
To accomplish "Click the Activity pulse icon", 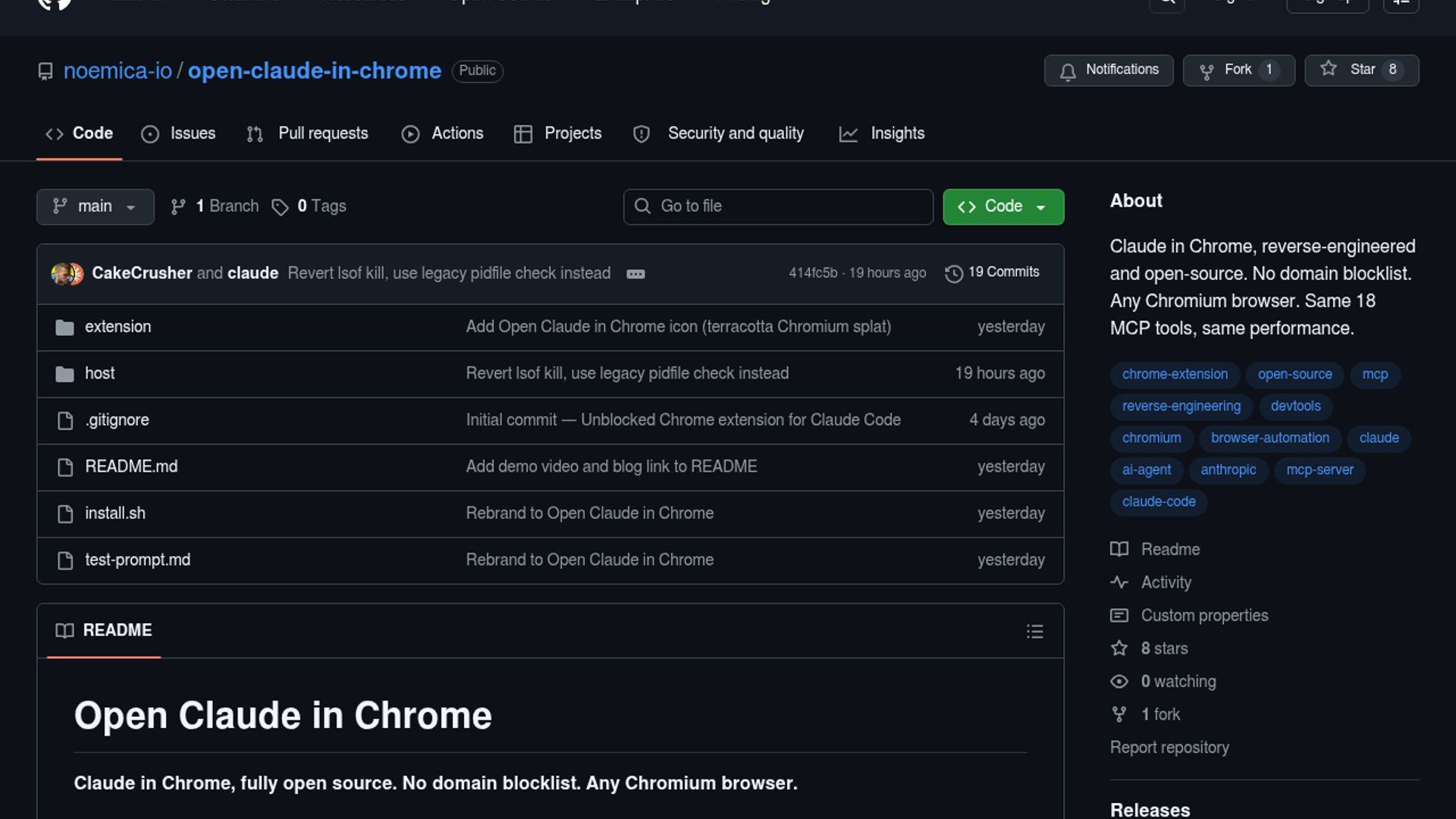I will (1119, 582).
